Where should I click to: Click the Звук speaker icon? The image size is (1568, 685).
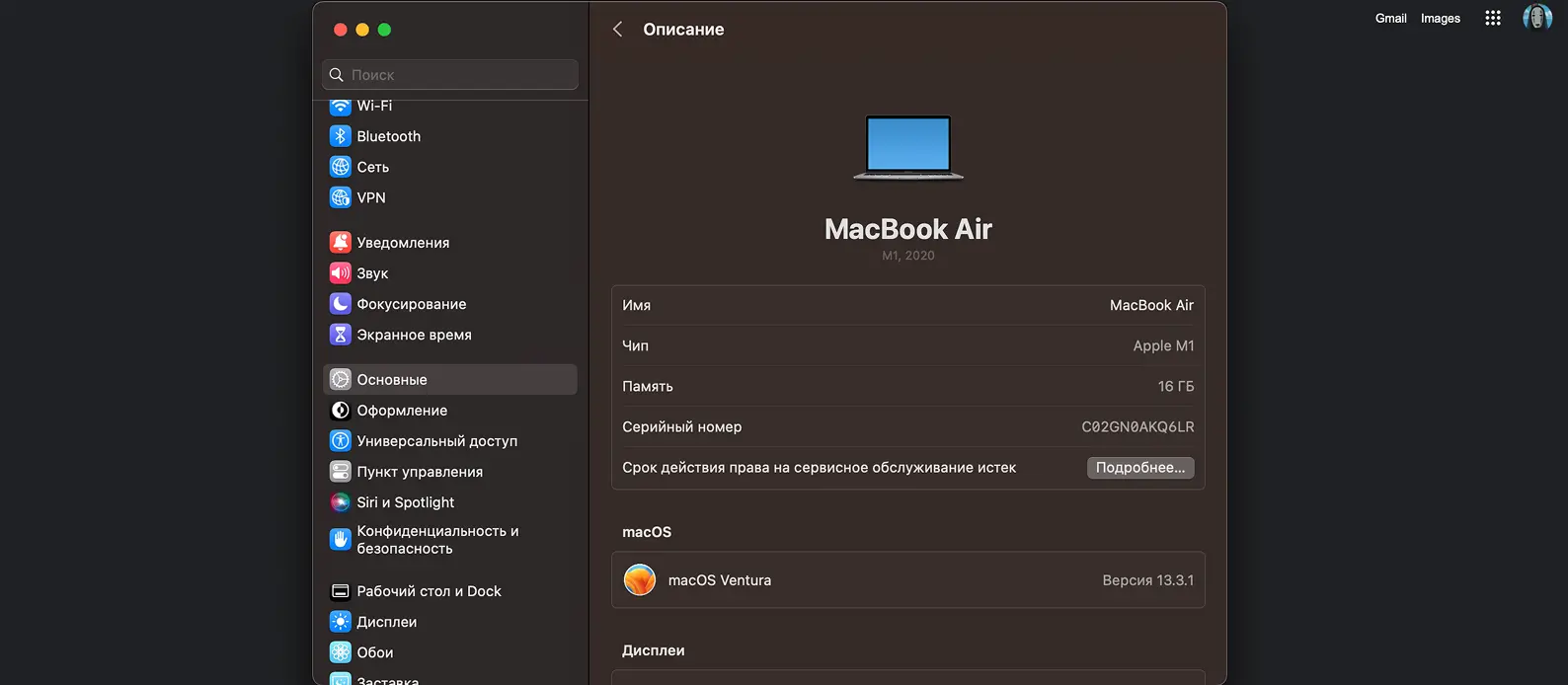(x=340, y=273)
